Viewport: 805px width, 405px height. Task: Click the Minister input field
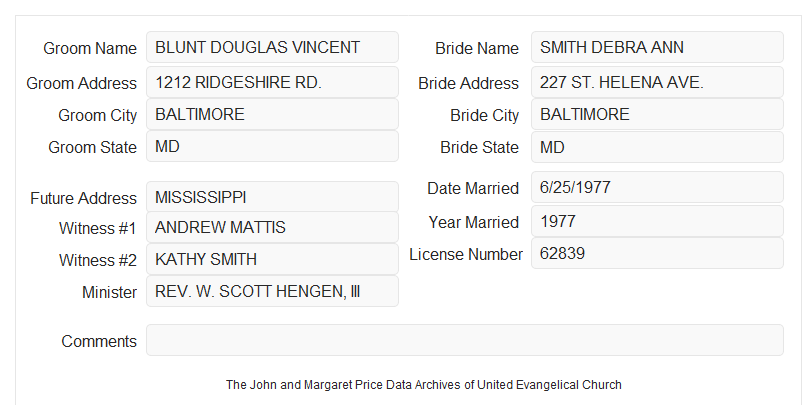click(272, 292)
